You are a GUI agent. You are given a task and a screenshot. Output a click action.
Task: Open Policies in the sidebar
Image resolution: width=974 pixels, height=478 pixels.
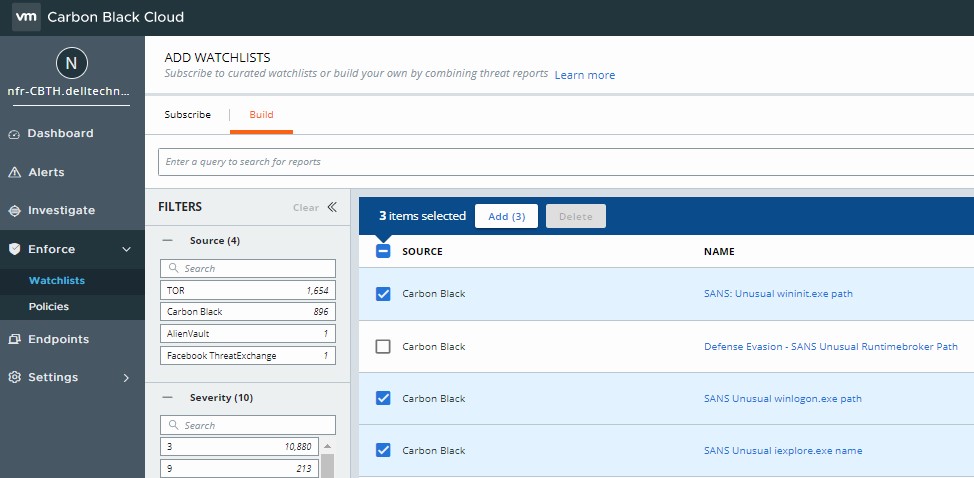tap(49, 307)
